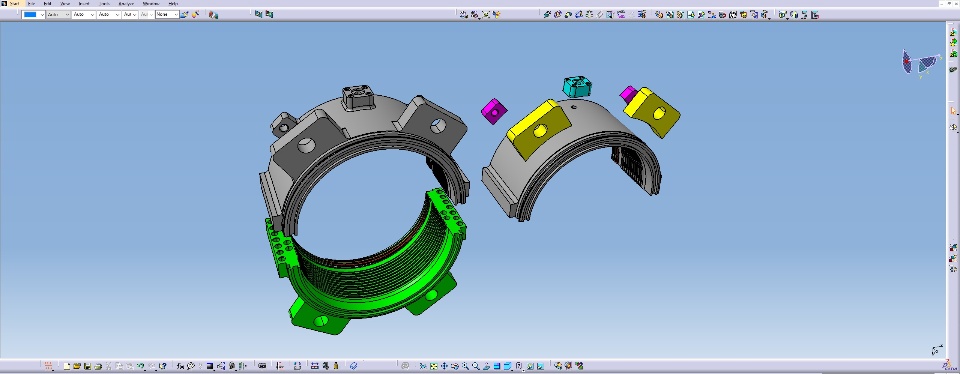Screen dimensions: 960x374
Task: Select the Pan view tool
Action: [x=444, y=366]
